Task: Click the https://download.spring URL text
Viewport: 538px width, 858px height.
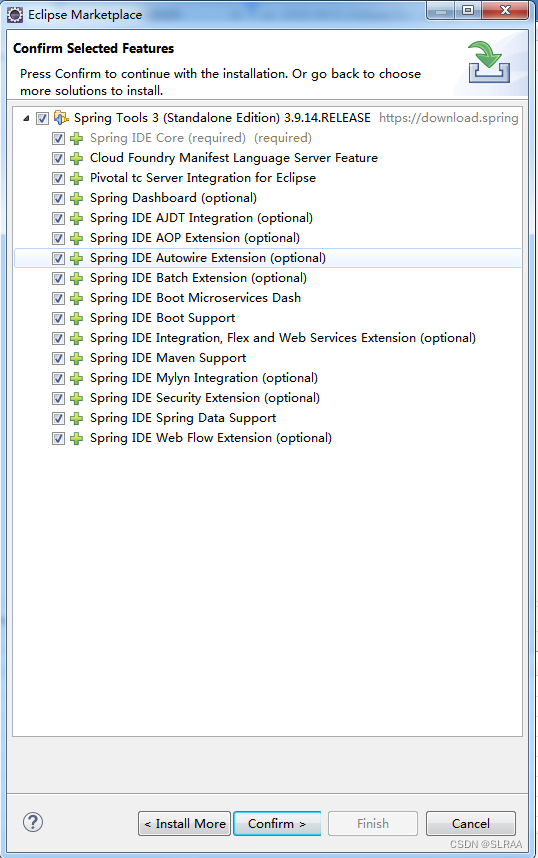Action: click(449, 118)
